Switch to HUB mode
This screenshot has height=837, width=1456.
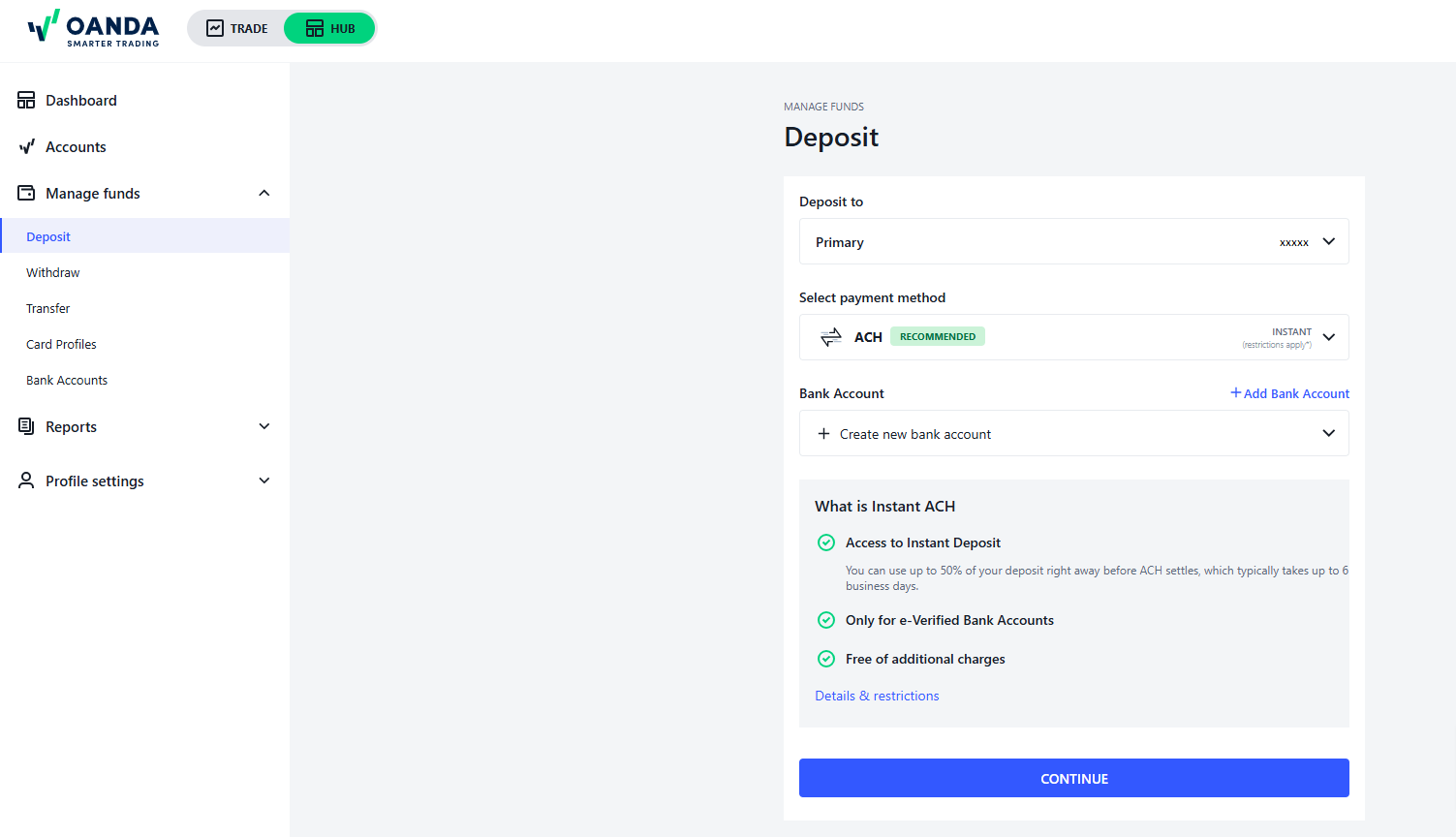tap(329, 28)
